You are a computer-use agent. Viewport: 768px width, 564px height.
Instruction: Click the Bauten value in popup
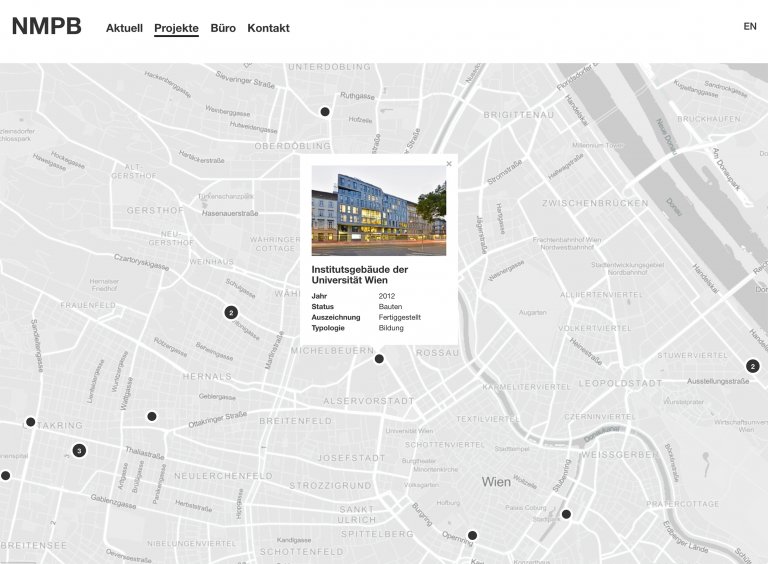pos(390,306)
